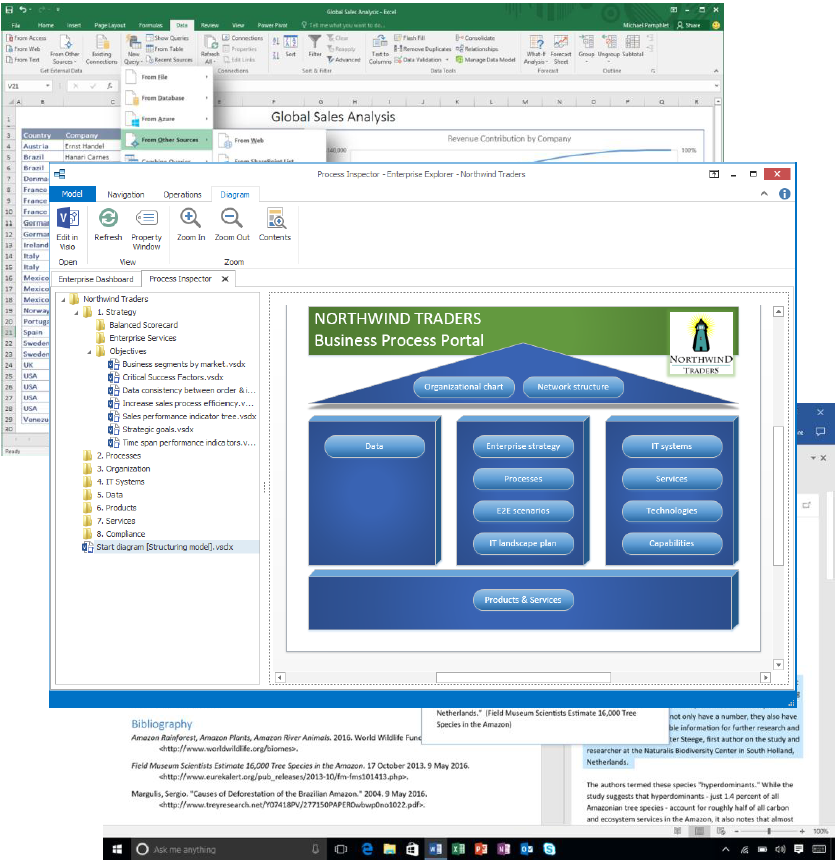836x861 pixels.
Task: Click Filter funnel icon in Excel ribbon
Action: 315,42
